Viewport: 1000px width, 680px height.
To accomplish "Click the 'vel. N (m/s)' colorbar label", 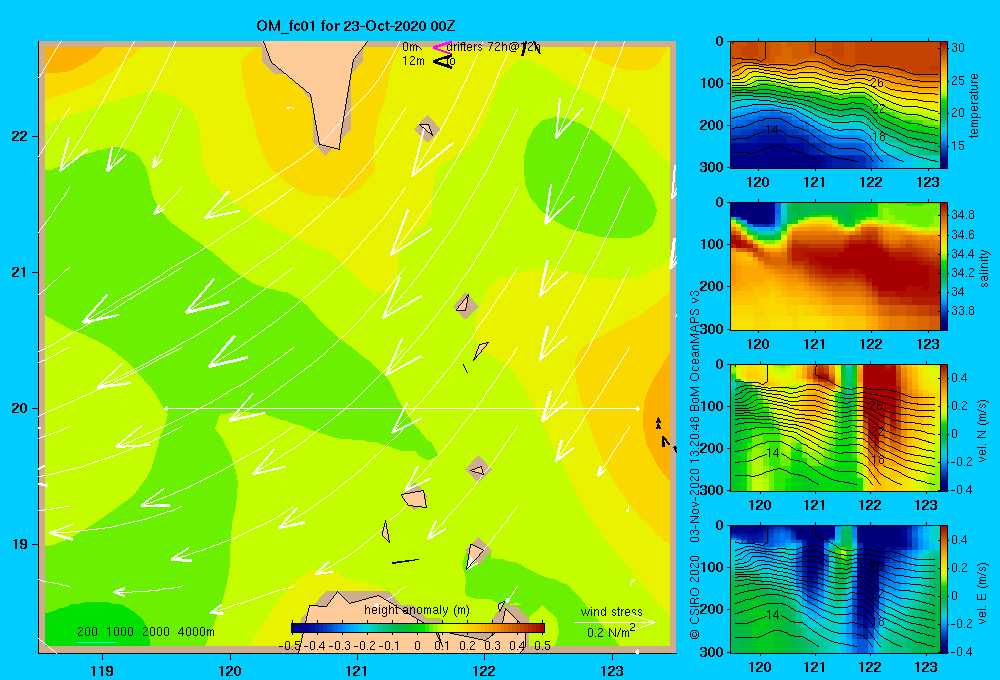I will 983,431.
